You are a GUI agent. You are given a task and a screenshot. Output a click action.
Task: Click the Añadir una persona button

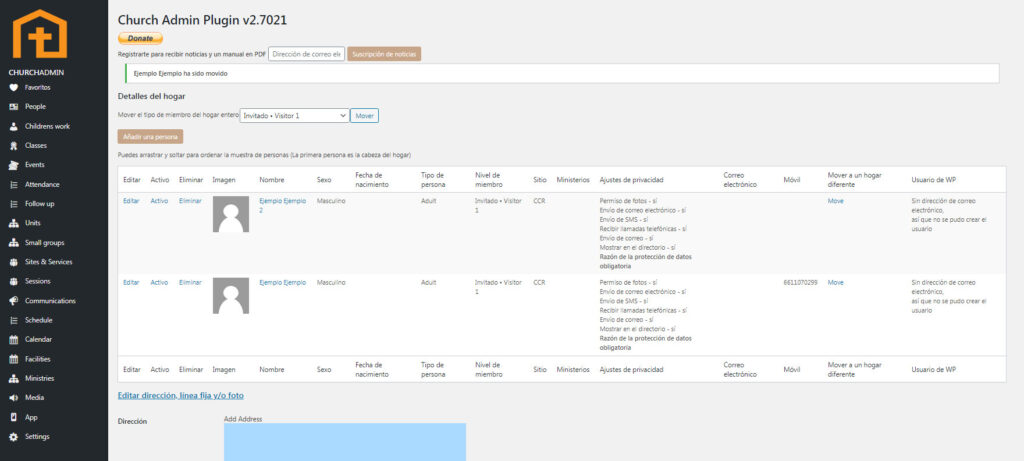pyautogui.click(x=150, y=136)
